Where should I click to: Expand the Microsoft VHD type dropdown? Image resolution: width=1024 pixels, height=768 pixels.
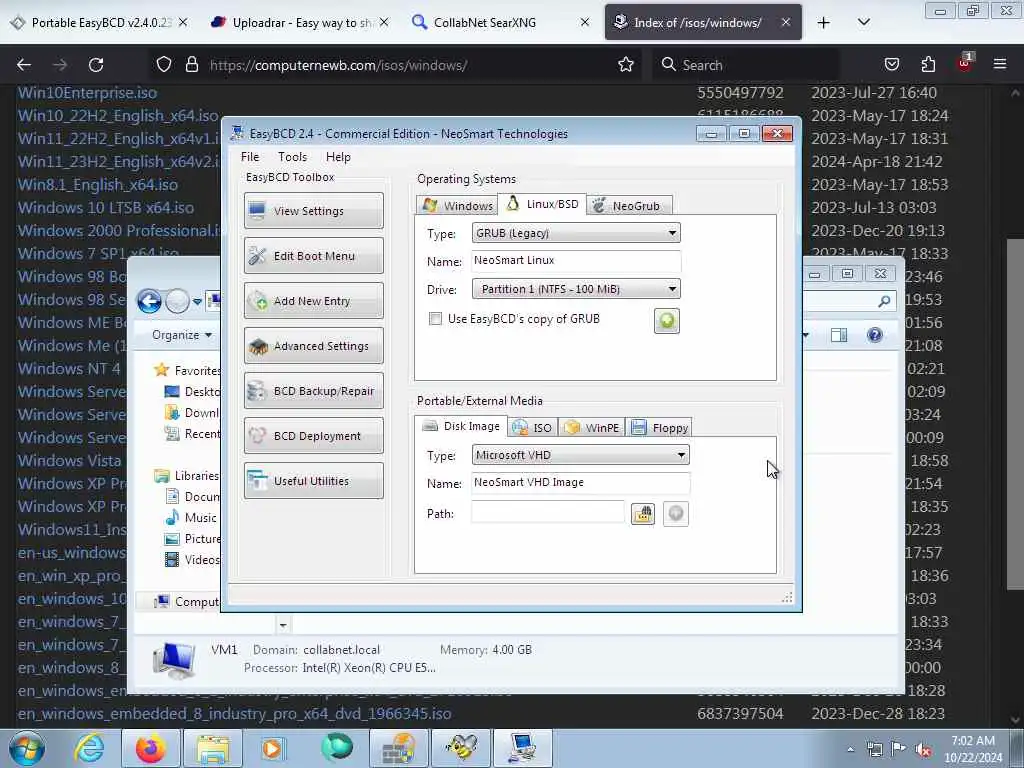[x=581, y=455]
